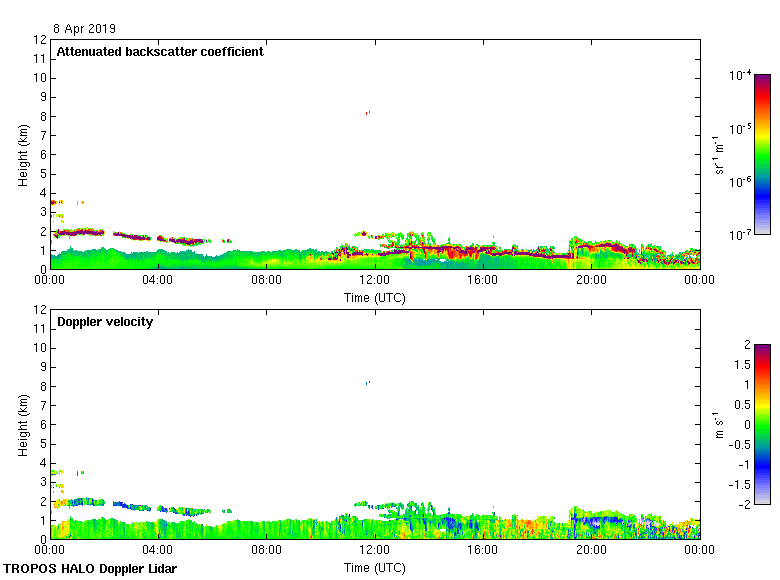Pick the 04:00 tick label on the backscatter time axis

coord(158,281)
